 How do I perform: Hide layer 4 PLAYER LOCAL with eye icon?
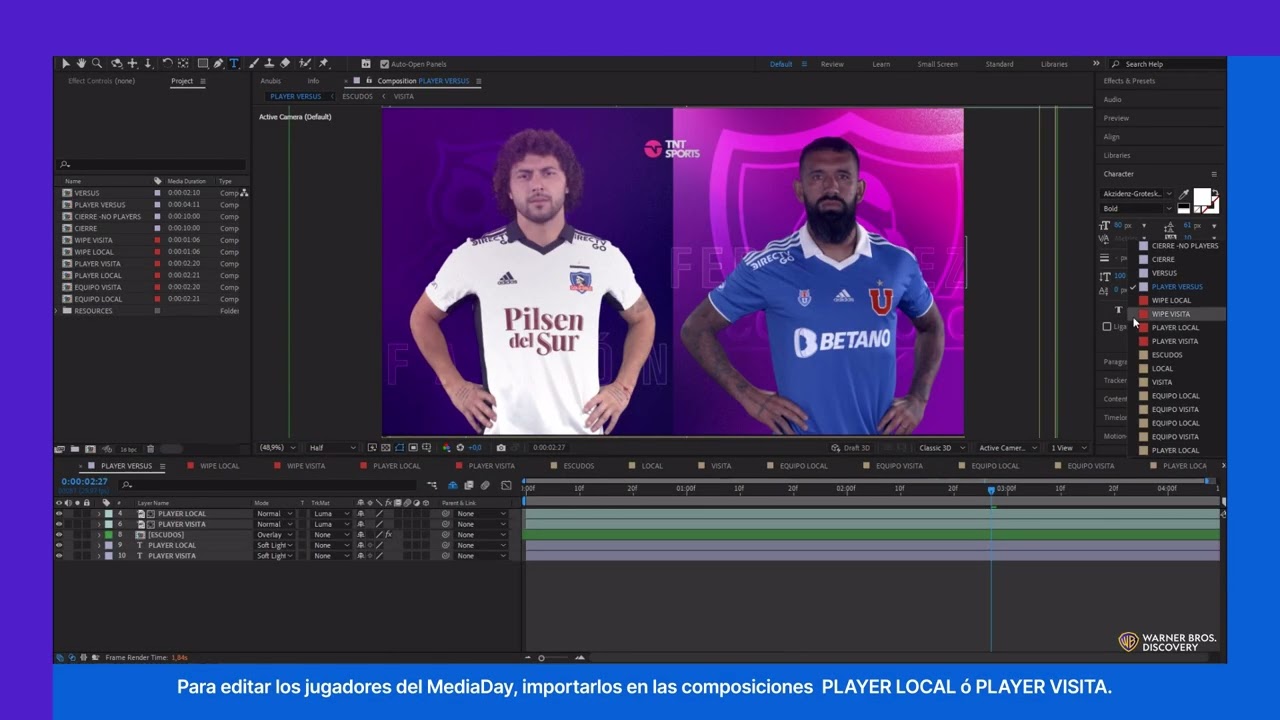[59, 513]
